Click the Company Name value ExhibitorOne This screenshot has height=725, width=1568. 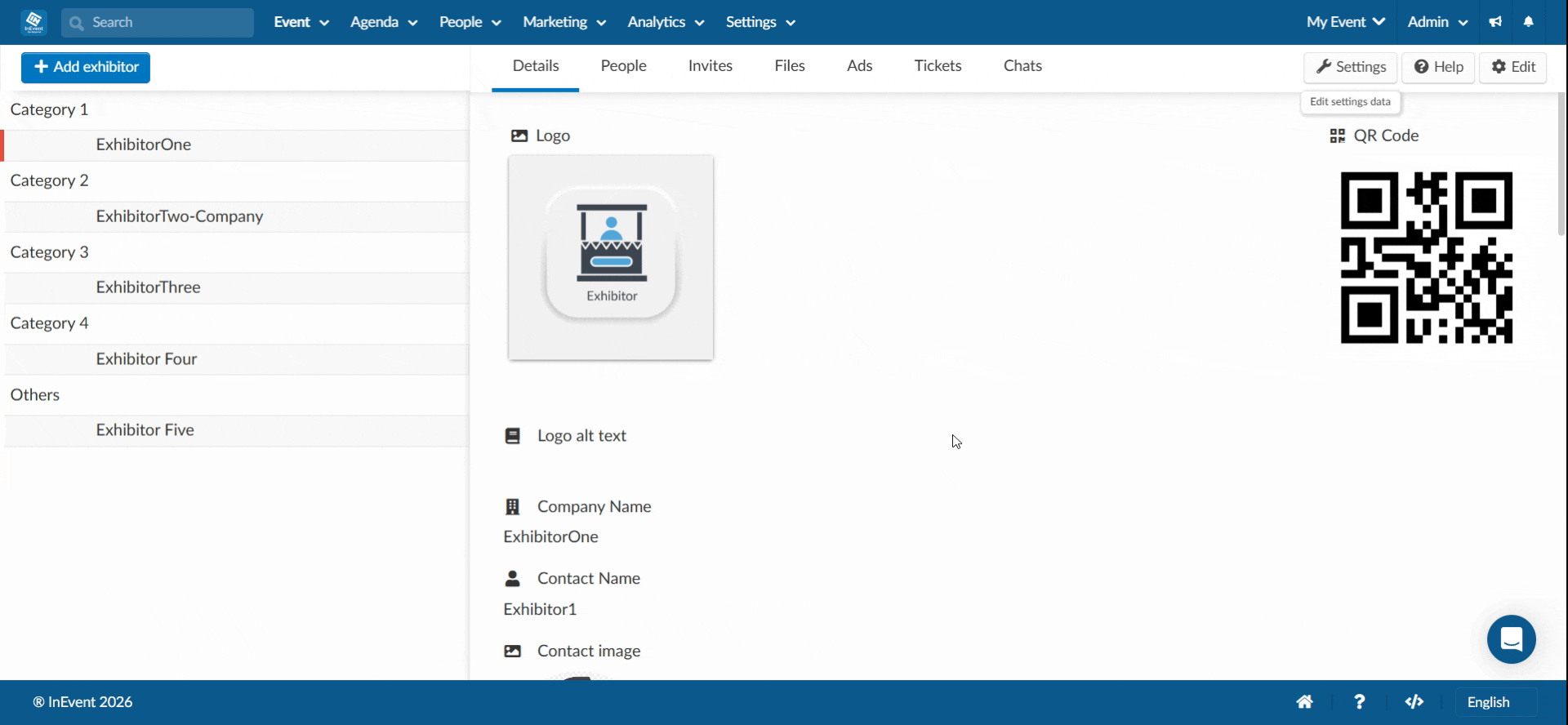550,537
